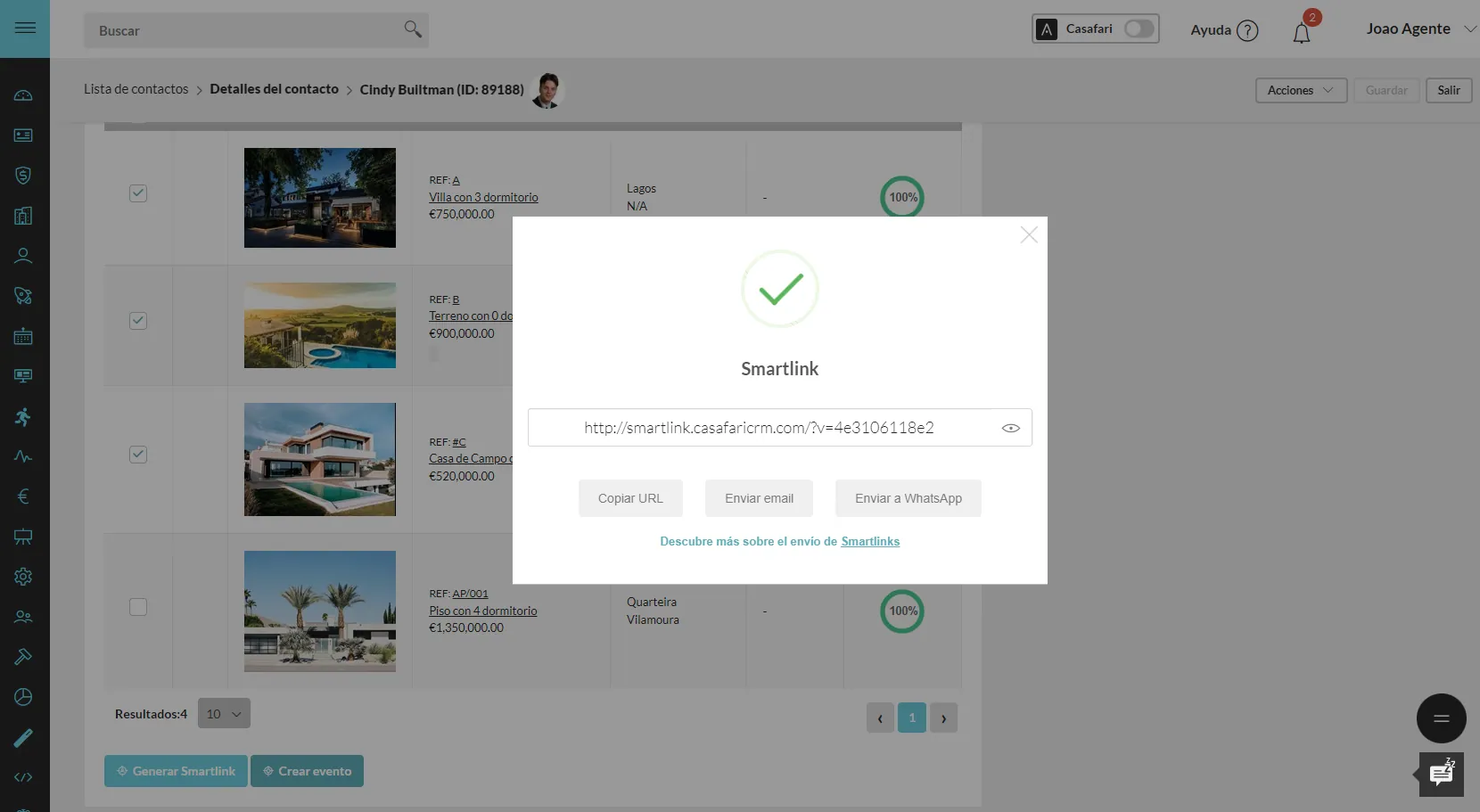Open the pie chart reports sidebar icon

click(23, 697)
